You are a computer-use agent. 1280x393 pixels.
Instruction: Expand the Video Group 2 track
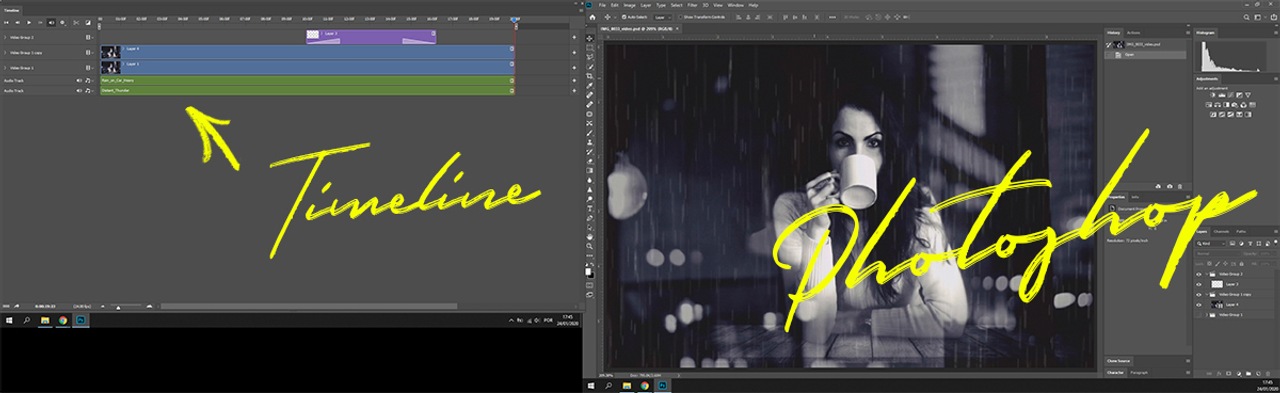tap(5, 37)
